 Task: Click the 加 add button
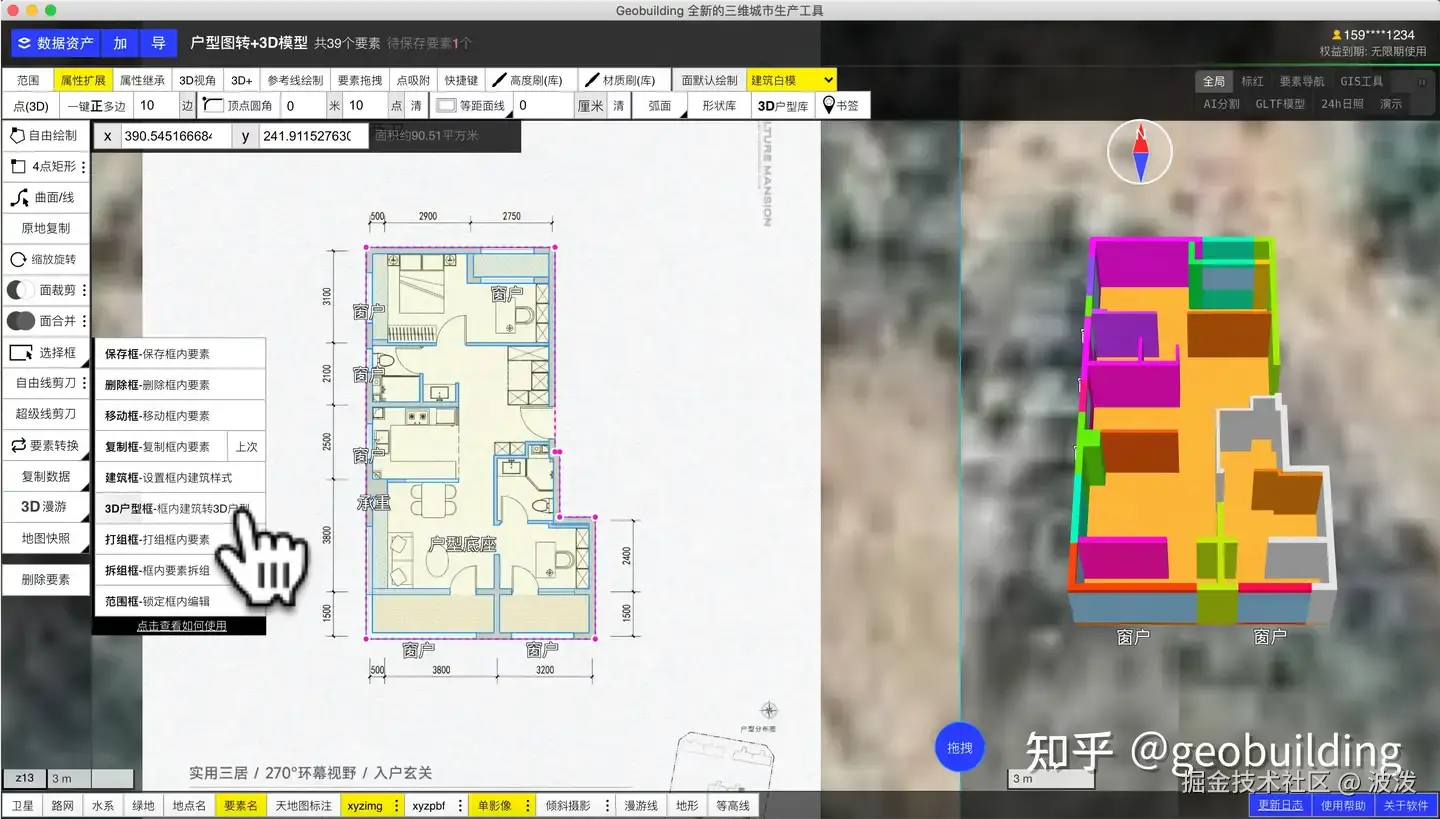120,43
